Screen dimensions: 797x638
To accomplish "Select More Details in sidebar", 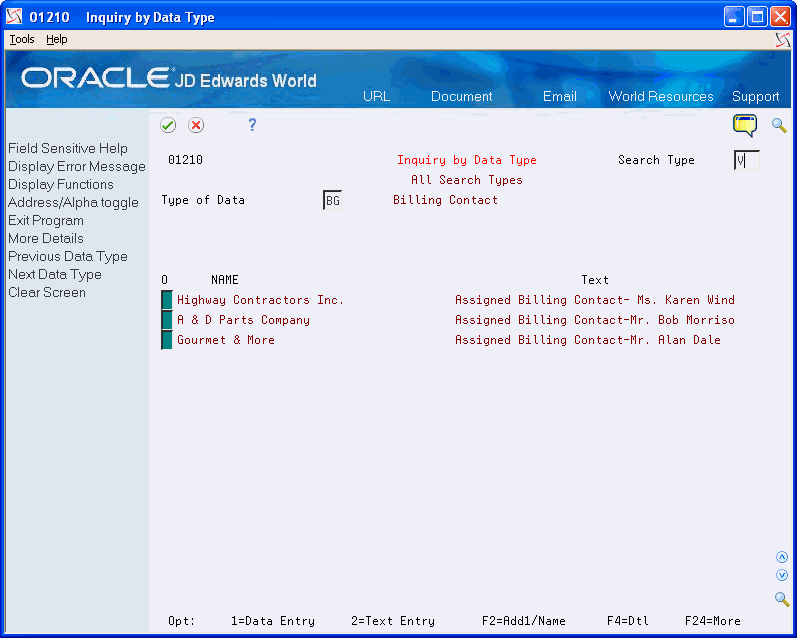I will [x=46, y=238].
